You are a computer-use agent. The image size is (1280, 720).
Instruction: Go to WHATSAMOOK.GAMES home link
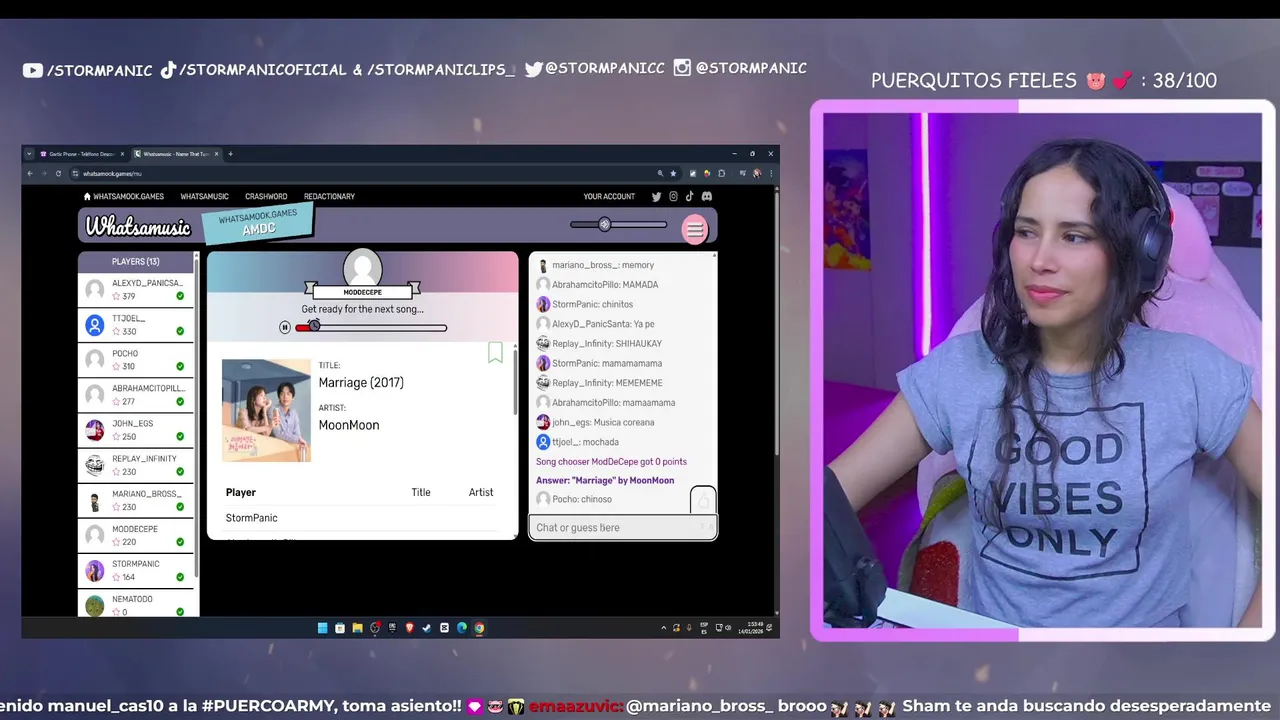tap(124, 196)
